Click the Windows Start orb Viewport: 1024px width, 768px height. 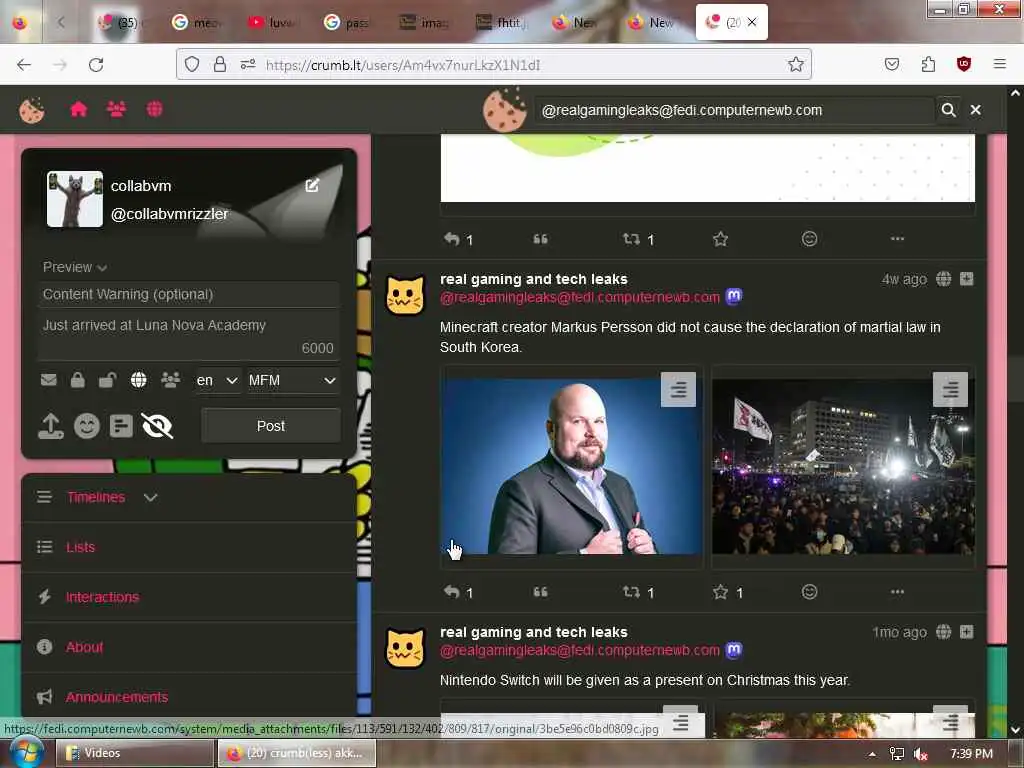click(26, 752)
